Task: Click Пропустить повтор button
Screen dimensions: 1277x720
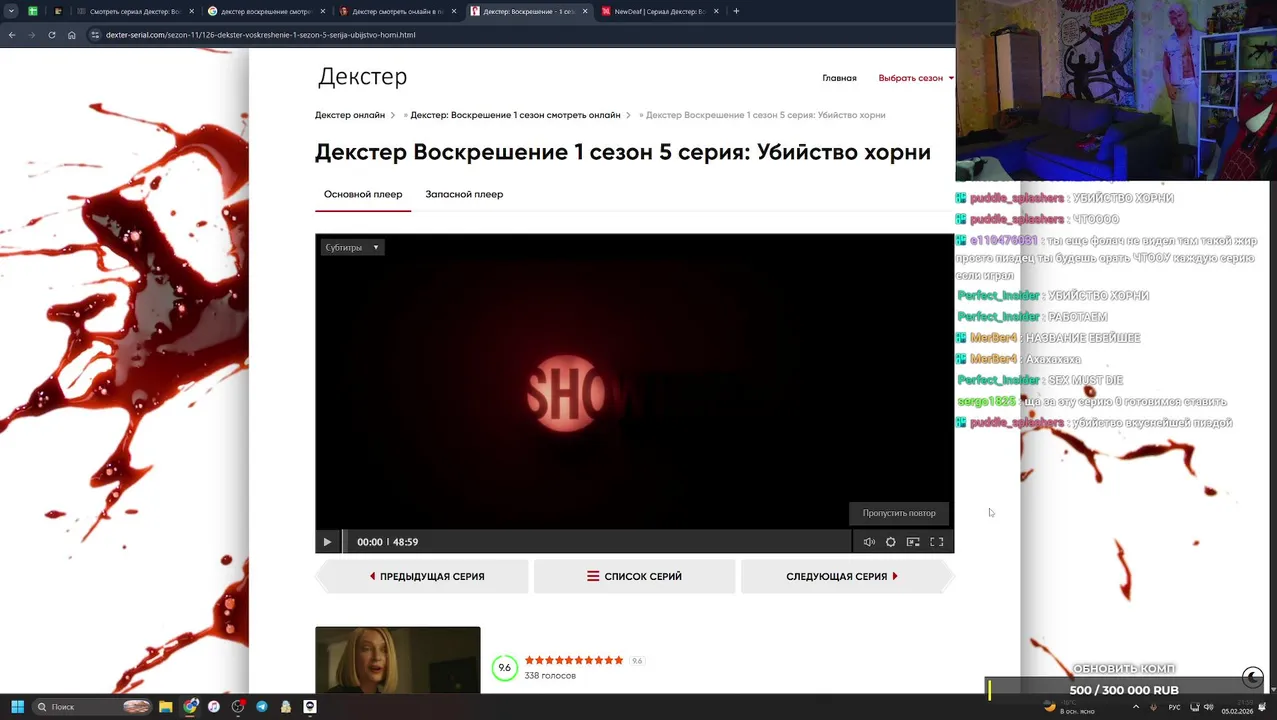Action: pyautogui.click(x=899, y=513)
